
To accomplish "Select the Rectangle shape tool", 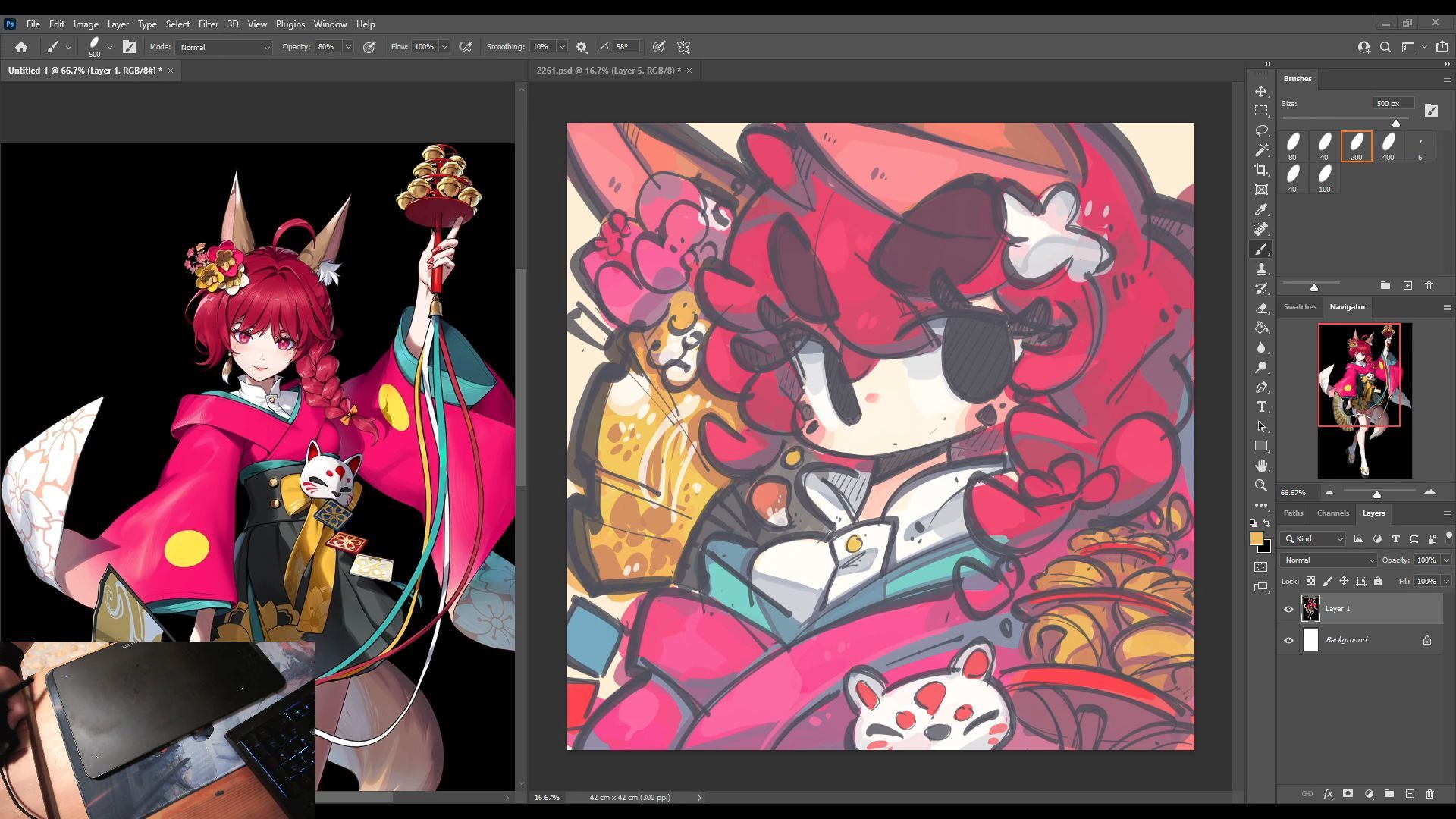I will point(1261,446).
